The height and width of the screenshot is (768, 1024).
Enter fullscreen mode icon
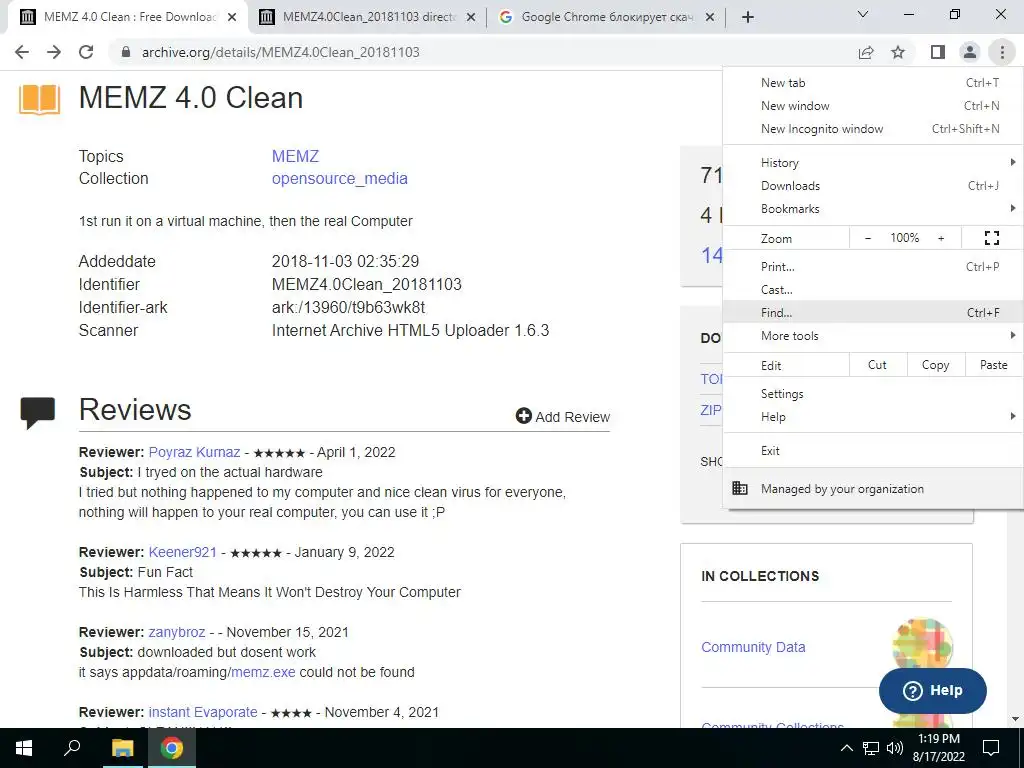(991, 238)
